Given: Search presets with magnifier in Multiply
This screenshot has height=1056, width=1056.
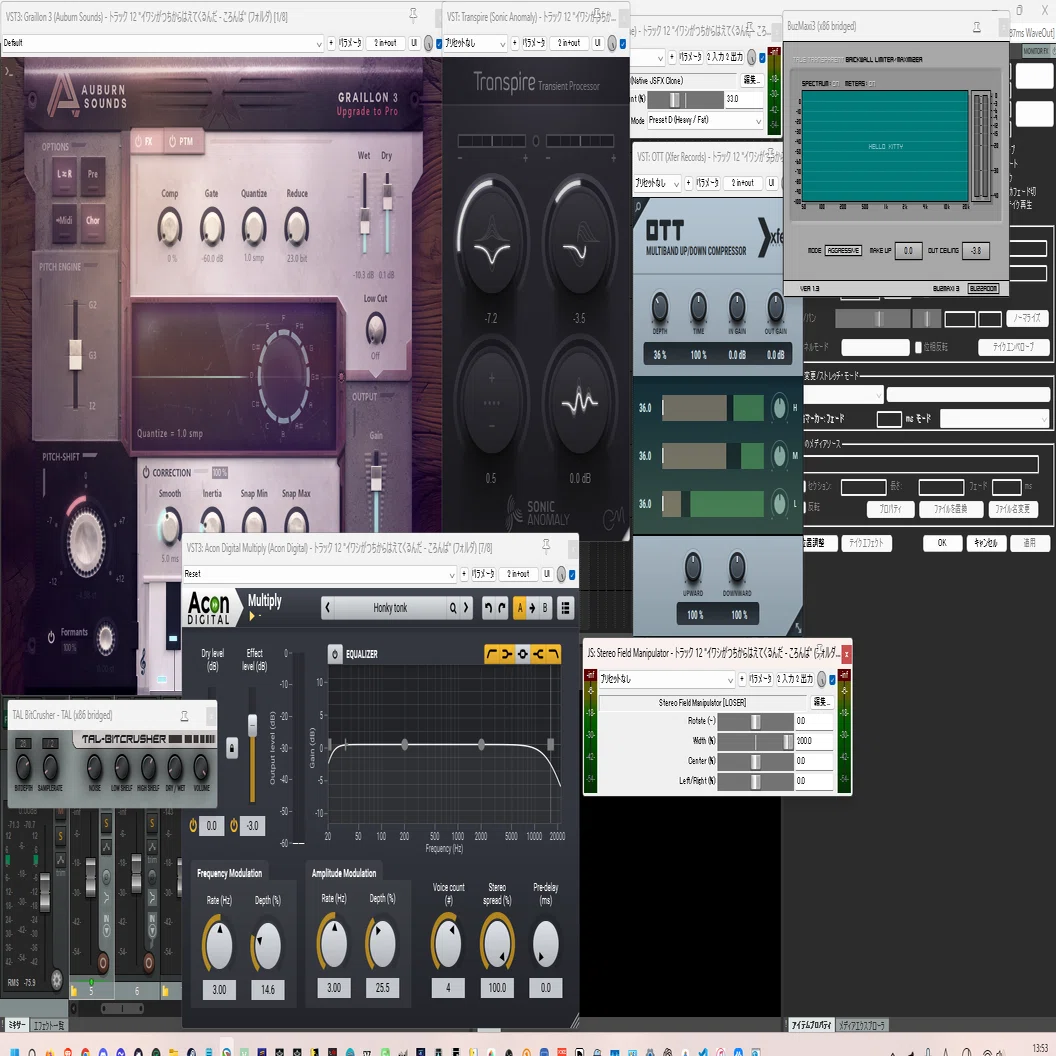Looking at the screenshot, I should point(453,608).
